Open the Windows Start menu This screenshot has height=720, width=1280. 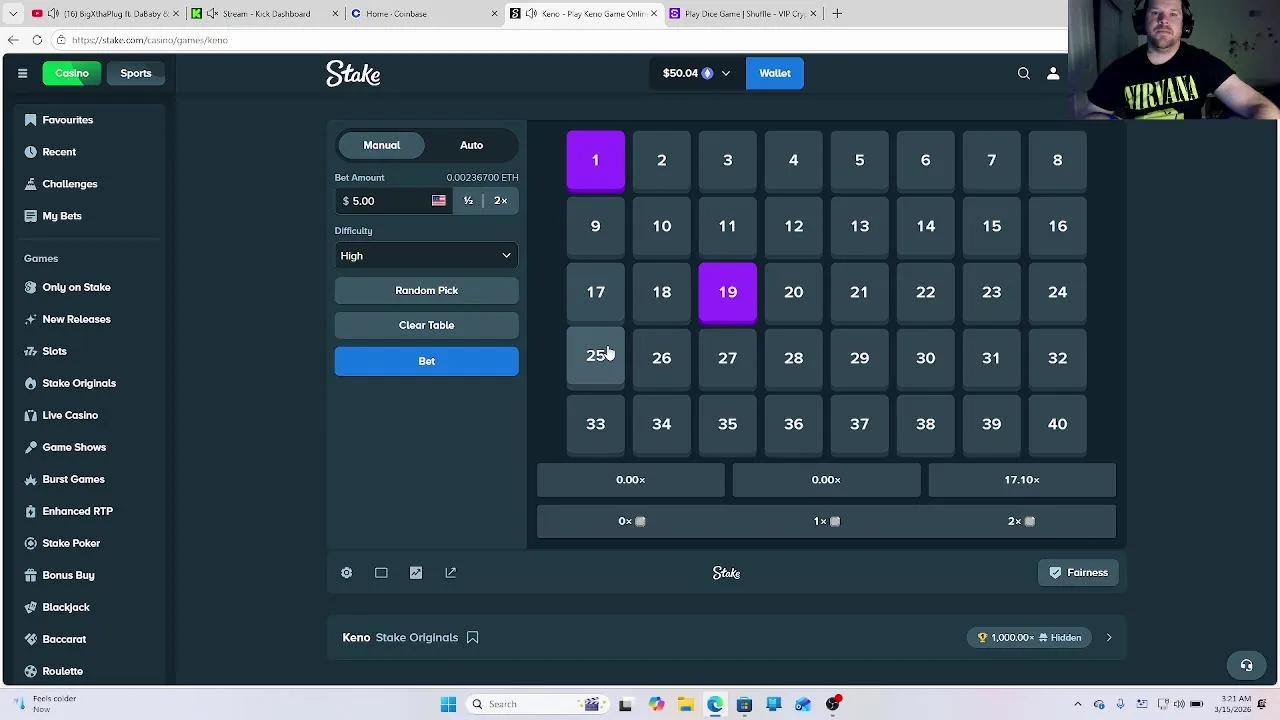(x=448, y=704)
